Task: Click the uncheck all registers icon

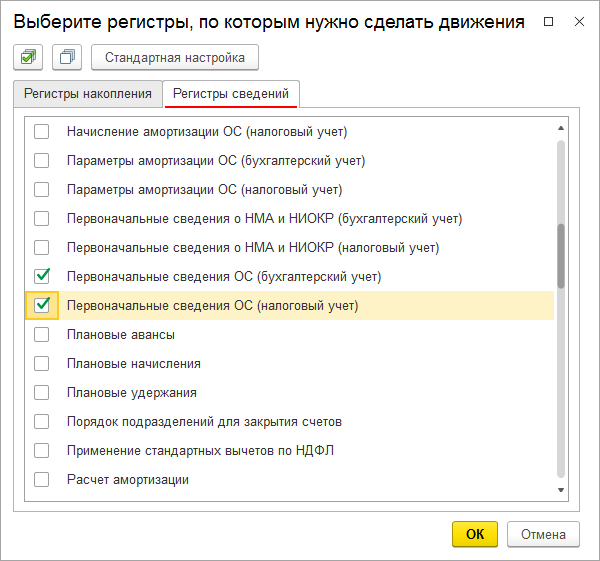Action: pos(67,58)
